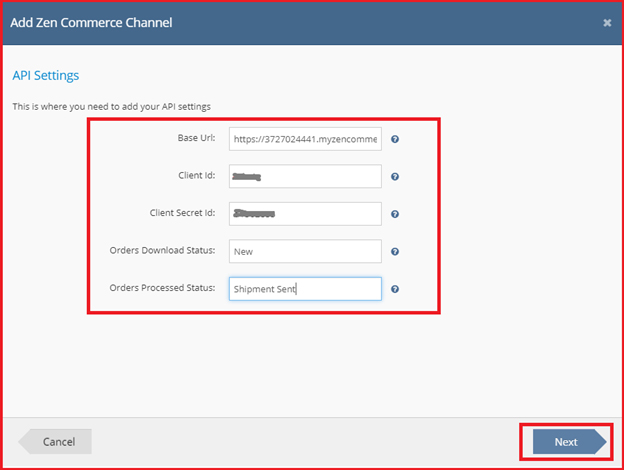Select the 'Orders Processed Status:' label

point(162,288)
